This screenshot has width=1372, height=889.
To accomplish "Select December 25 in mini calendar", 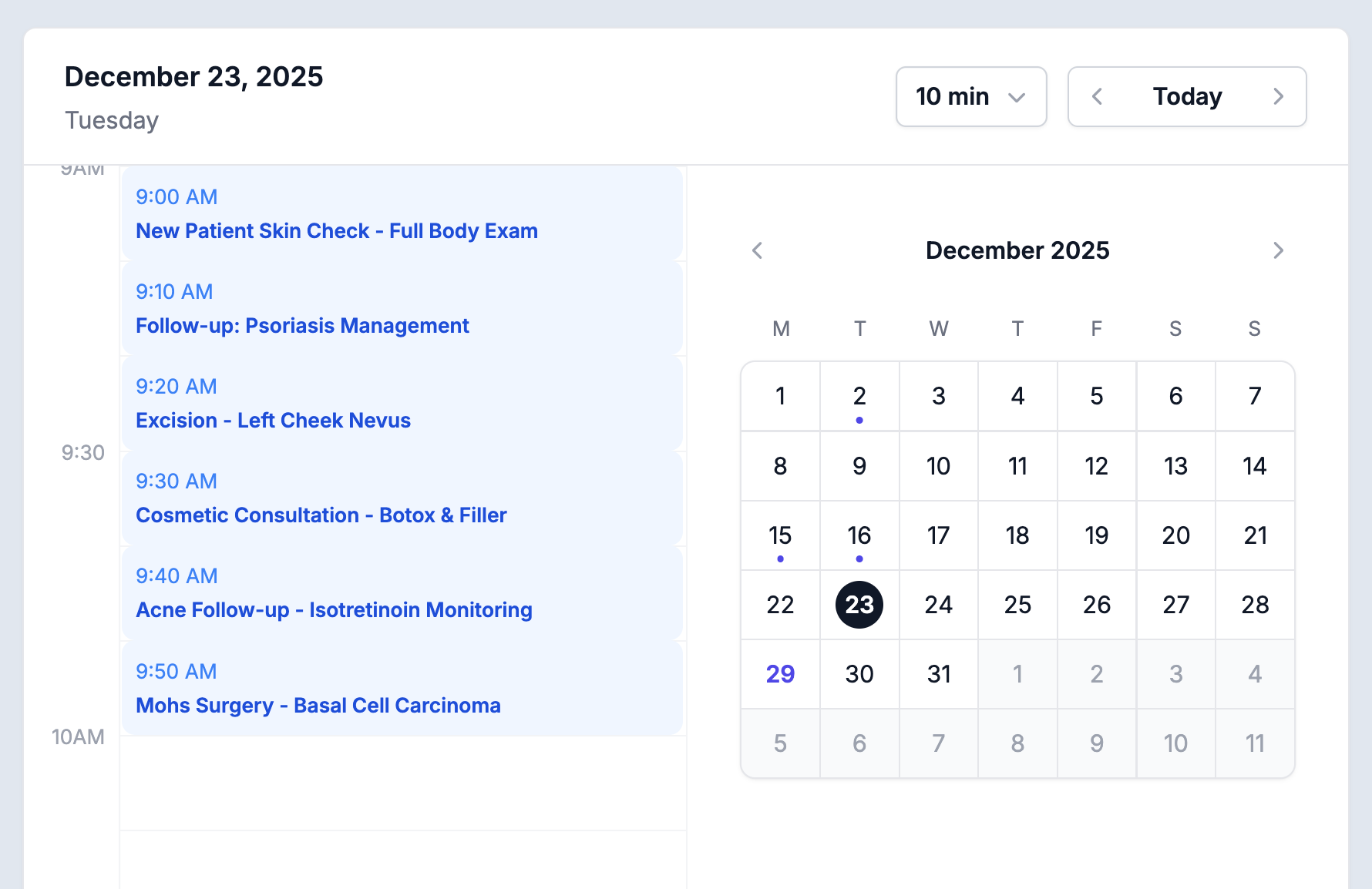I will [1017, 605].
